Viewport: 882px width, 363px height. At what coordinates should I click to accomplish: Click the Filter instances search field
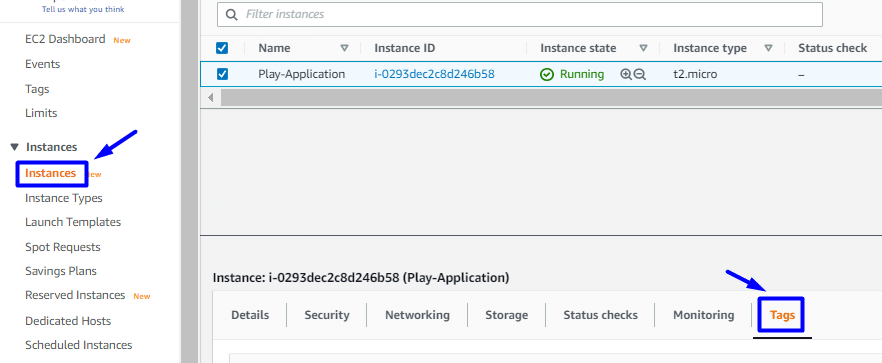click(520, 14)
